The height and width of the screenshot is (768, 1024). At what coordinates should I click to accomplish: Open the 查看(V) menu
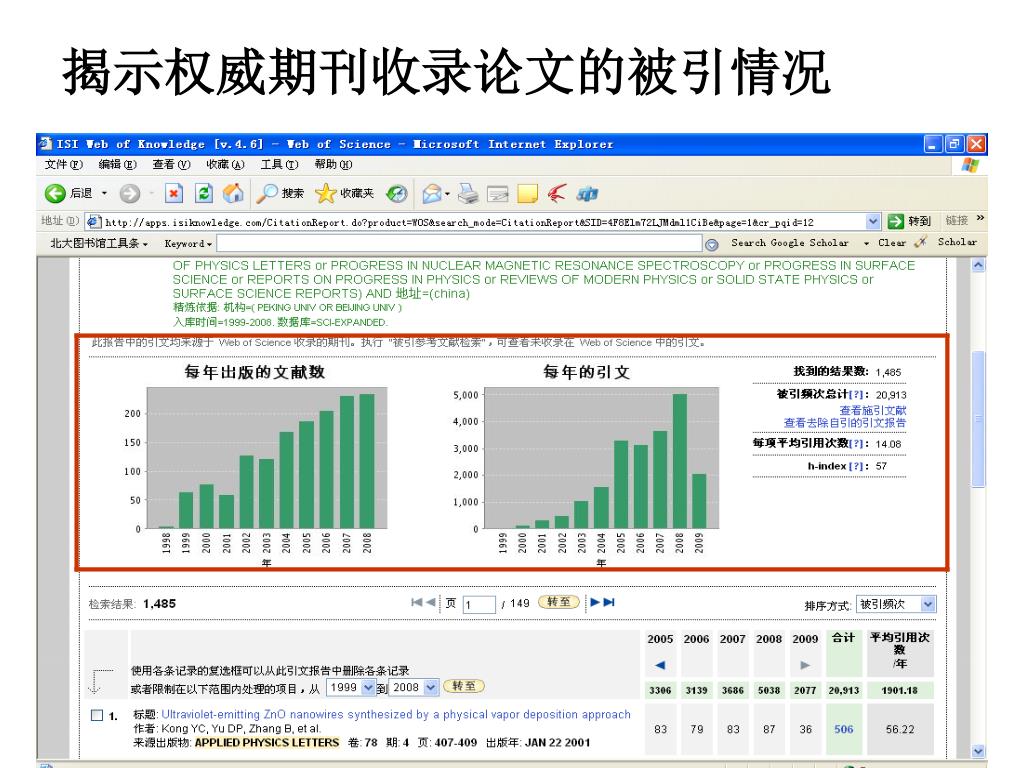click(x=171, y=165)
